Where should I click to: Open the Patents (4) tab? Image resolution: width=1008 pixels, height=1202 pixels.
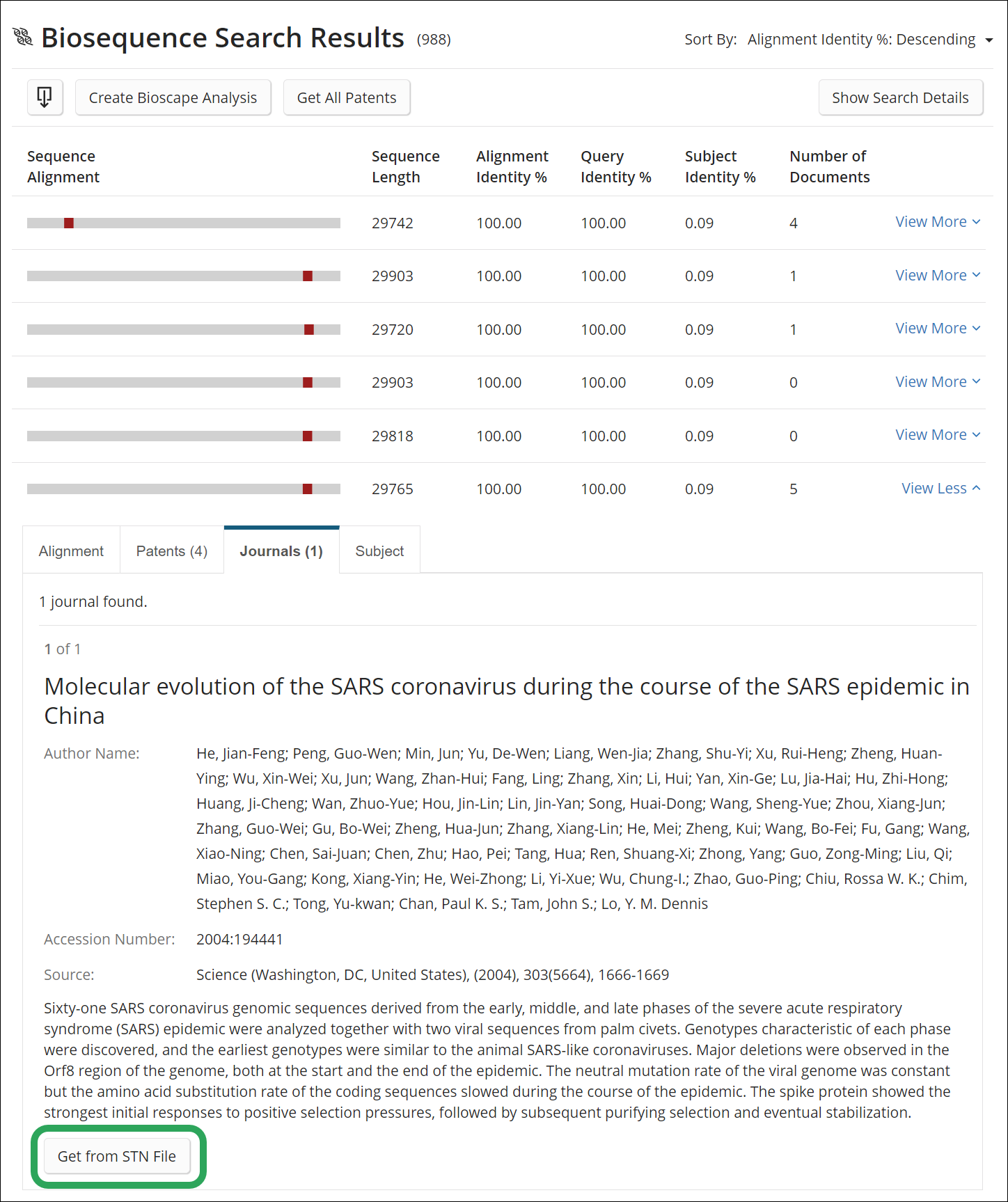171,551
